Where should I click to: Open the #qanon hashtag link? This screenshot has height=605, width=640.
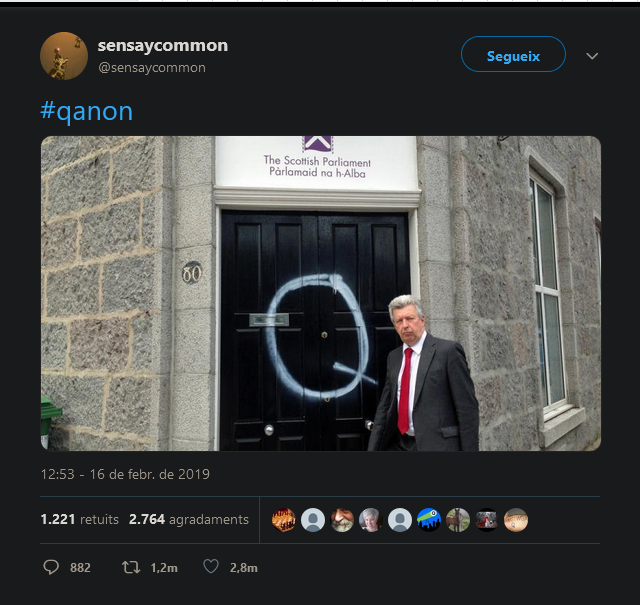coord(87,111)
